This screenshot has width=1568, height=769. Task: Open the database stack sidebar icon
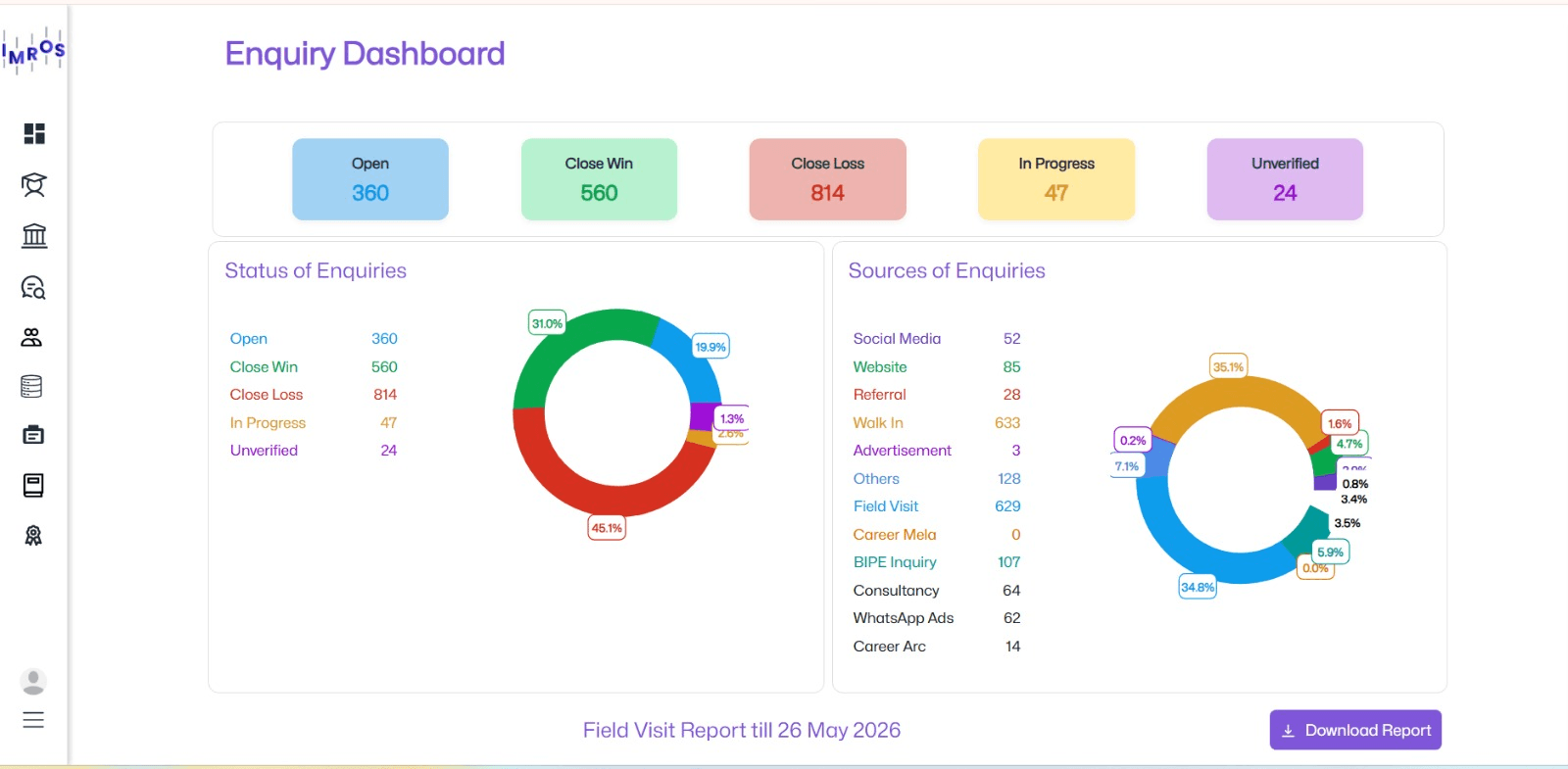[32, 386]
